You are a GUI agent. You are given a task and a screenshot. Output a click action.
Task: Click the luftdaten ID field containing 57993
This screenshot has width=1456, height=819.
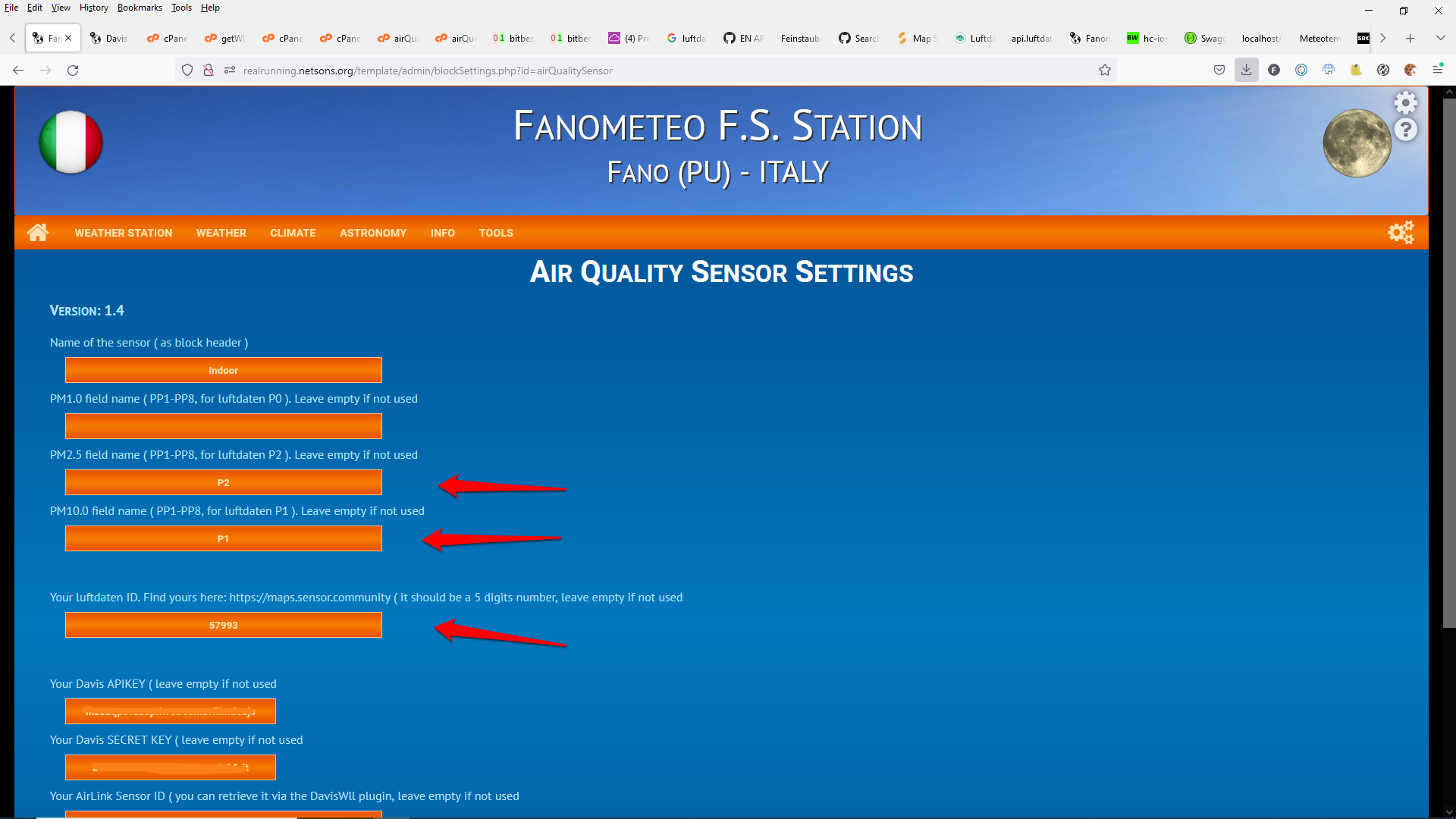(223, 625)
